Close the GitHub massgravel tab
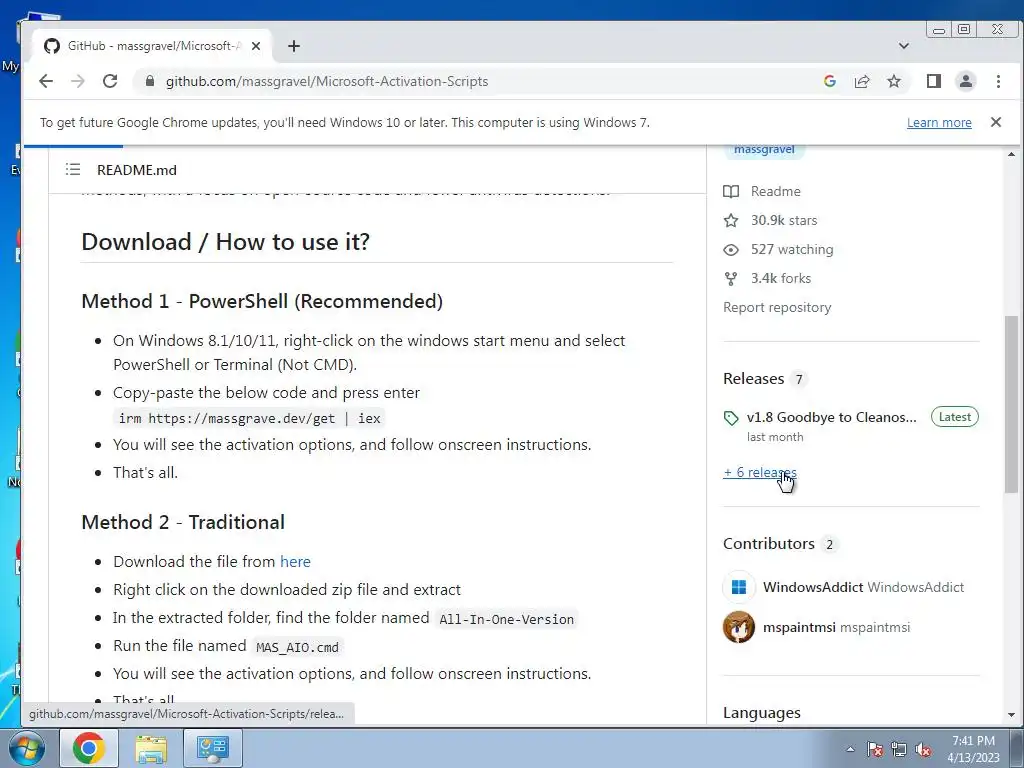Viewport: 1024px width, 768px height. pyautogui.click(x=256, y=46)
